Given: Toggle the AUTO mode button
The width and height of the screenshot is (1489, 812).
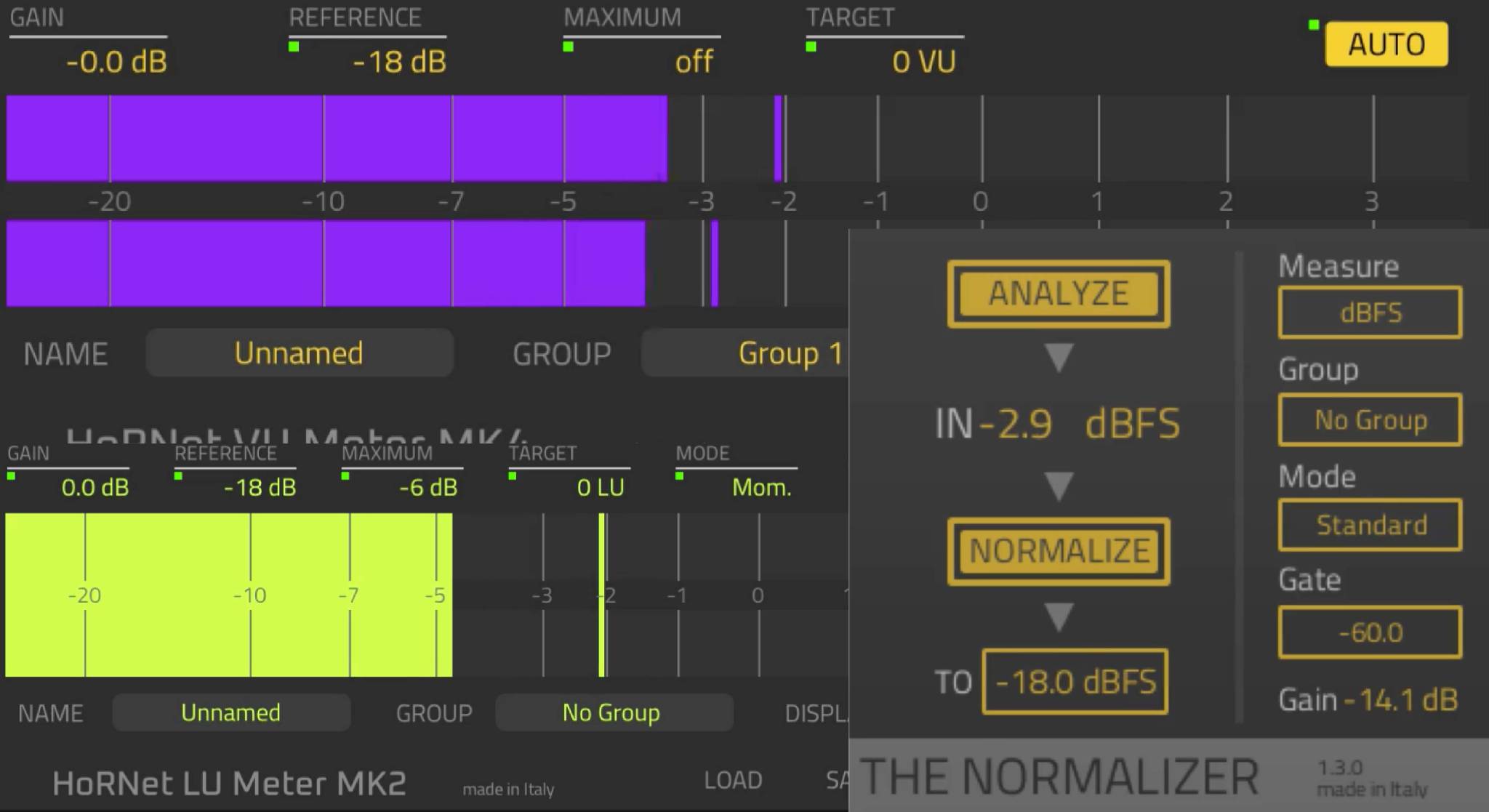Looking at the screenshot, I should point(1385,44).
